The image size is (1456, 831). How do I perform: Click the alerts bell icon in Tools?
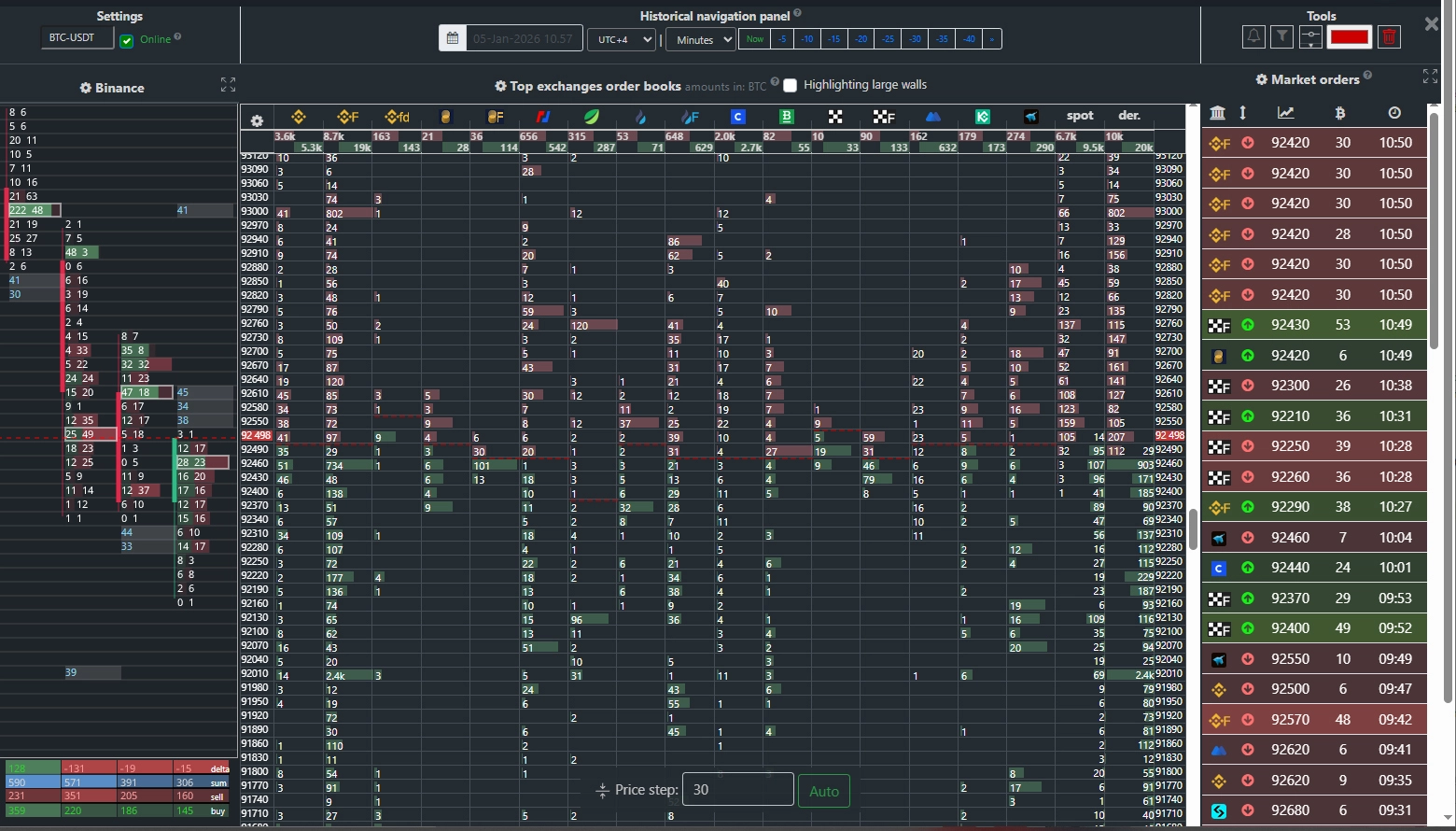tap(1252, 36)
